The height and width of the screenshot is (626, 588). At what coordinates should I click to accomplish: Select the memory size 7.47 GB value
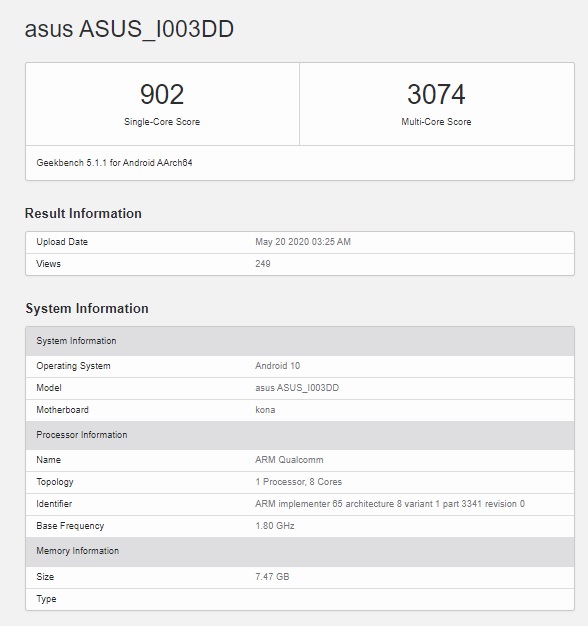click(272, 577)
